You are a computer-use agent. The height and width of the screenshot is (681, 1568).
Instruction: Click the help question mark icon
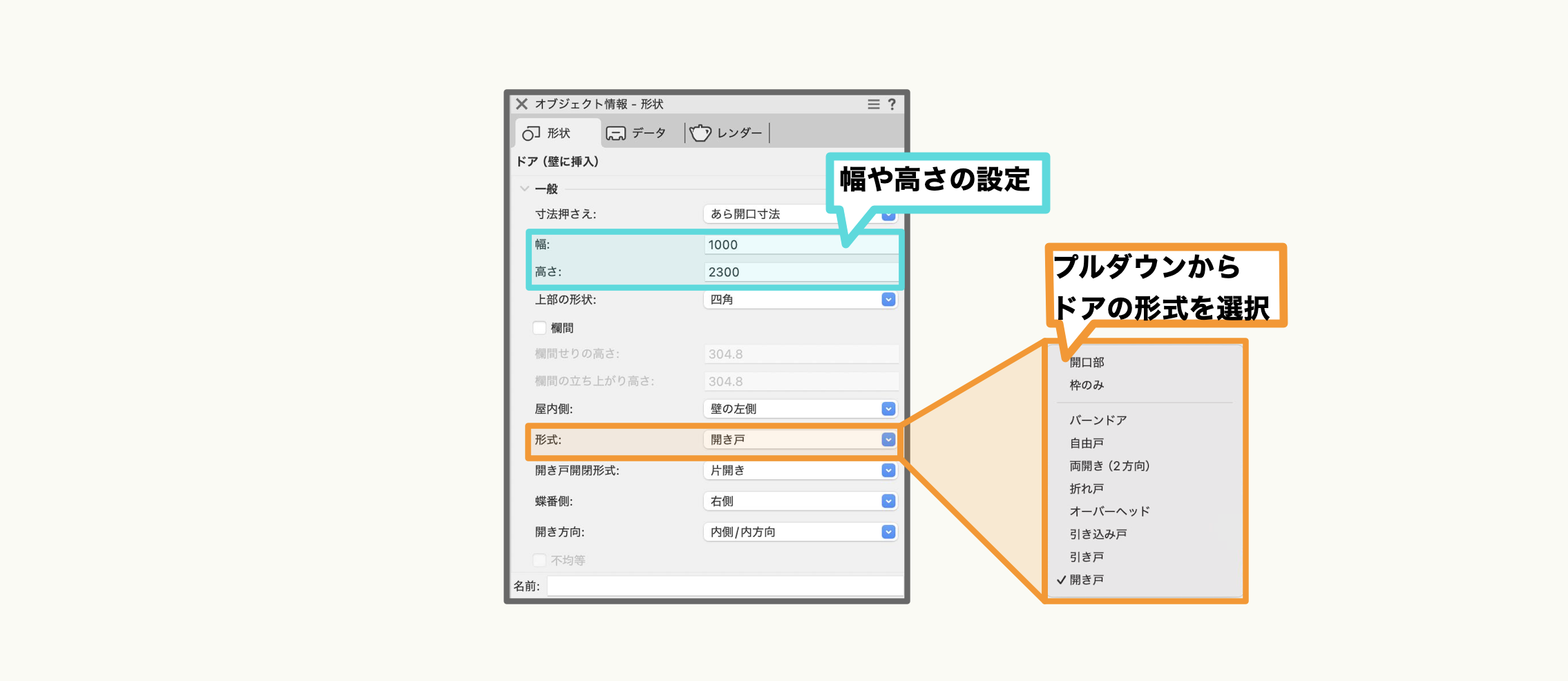tap(892, 104)
